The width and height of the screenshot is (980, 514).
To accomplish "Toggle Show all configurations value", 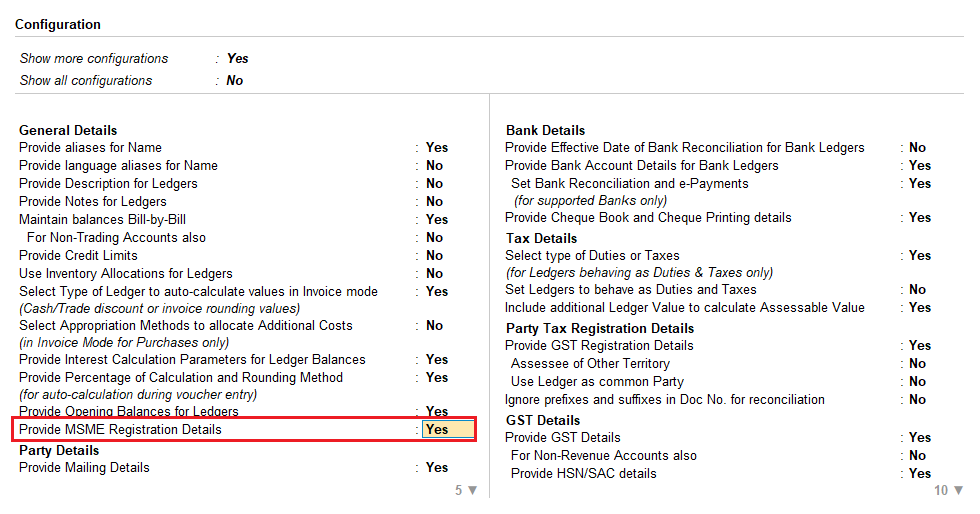I will [x=234, y=80].
